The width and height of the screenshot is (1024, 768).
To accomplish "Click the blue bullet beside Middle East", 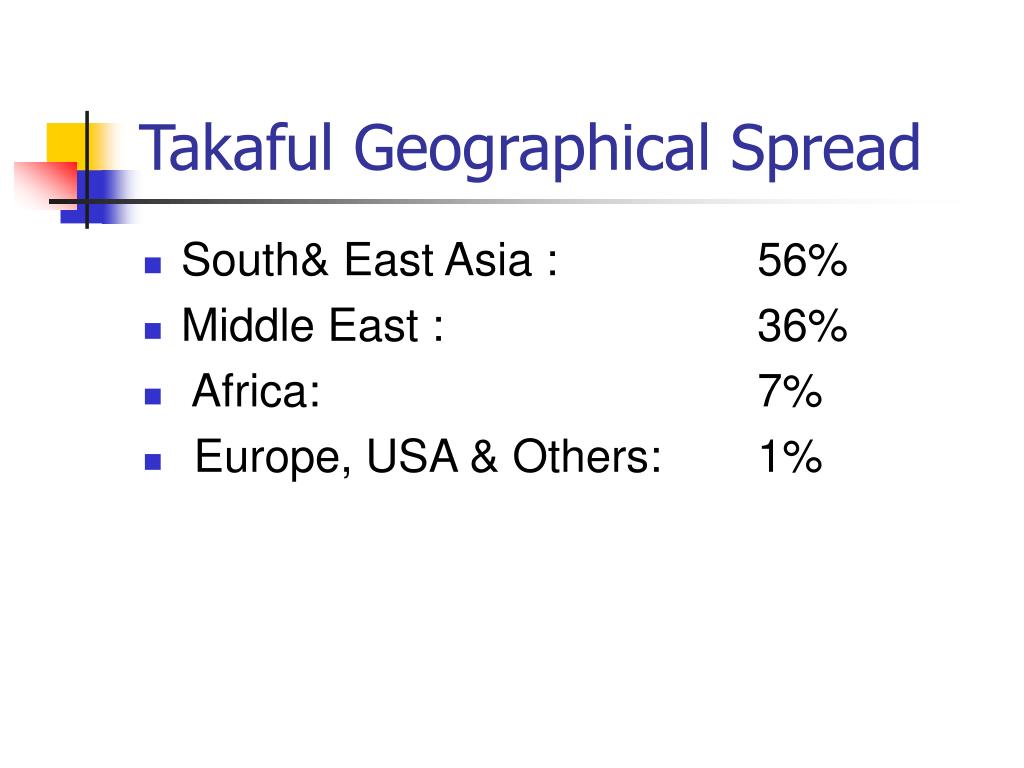I will tap(153, 331).
